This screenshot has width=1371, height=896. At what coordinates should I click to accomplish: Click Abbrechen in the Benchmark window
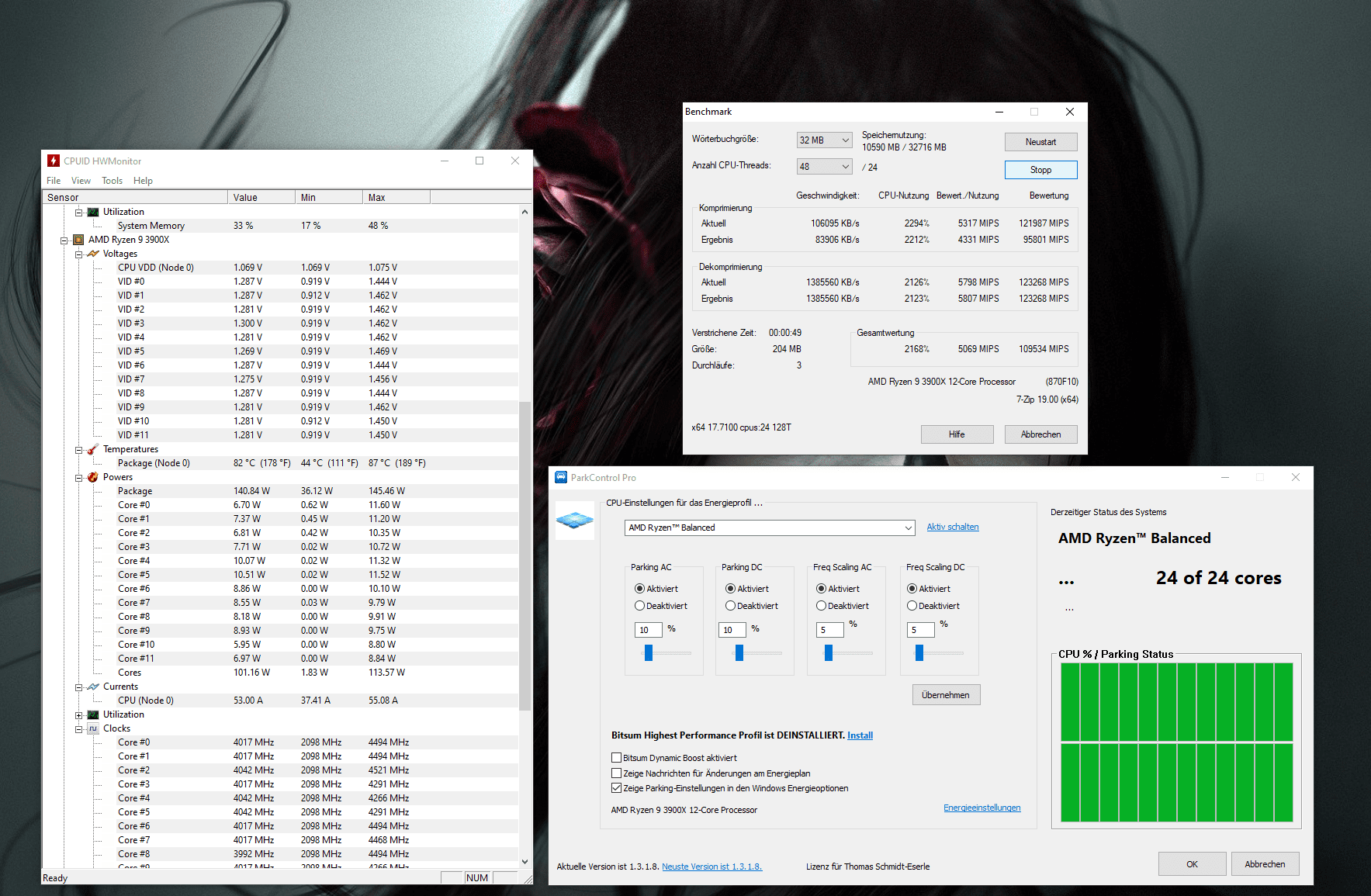click(1040, 434)
